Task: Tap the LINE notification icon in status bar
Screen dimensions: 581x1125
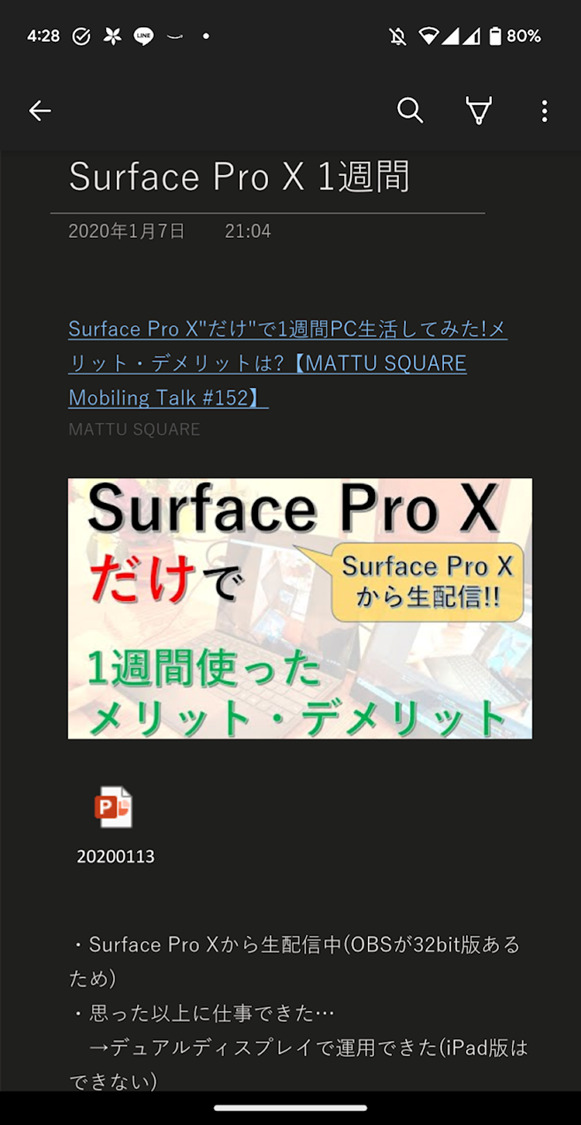Action: [x=143, y=36]
